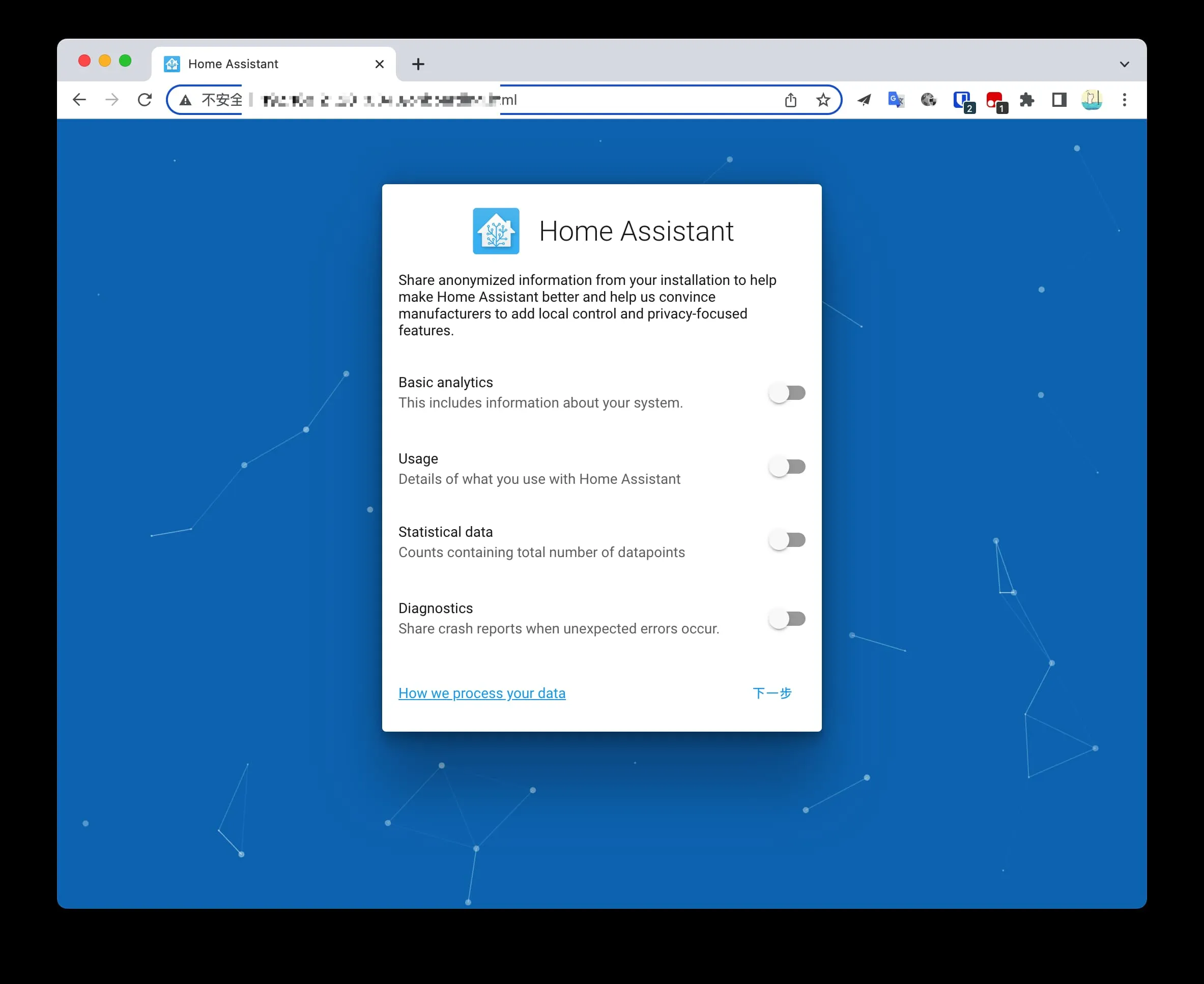Expand the tab search chevron dropdown
Screen dimensions: 1204x984
click(1125, 64)
